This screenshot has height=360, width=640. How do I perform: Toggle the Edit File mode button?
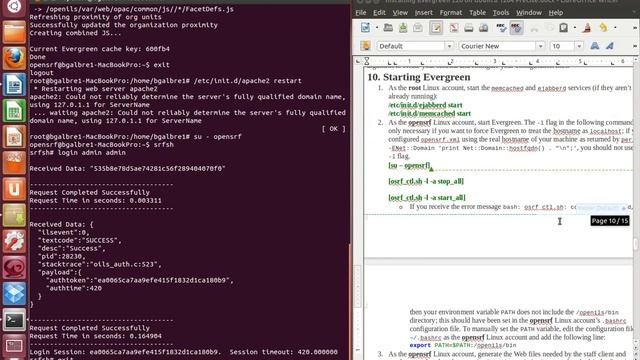click(x=436, y=28)
